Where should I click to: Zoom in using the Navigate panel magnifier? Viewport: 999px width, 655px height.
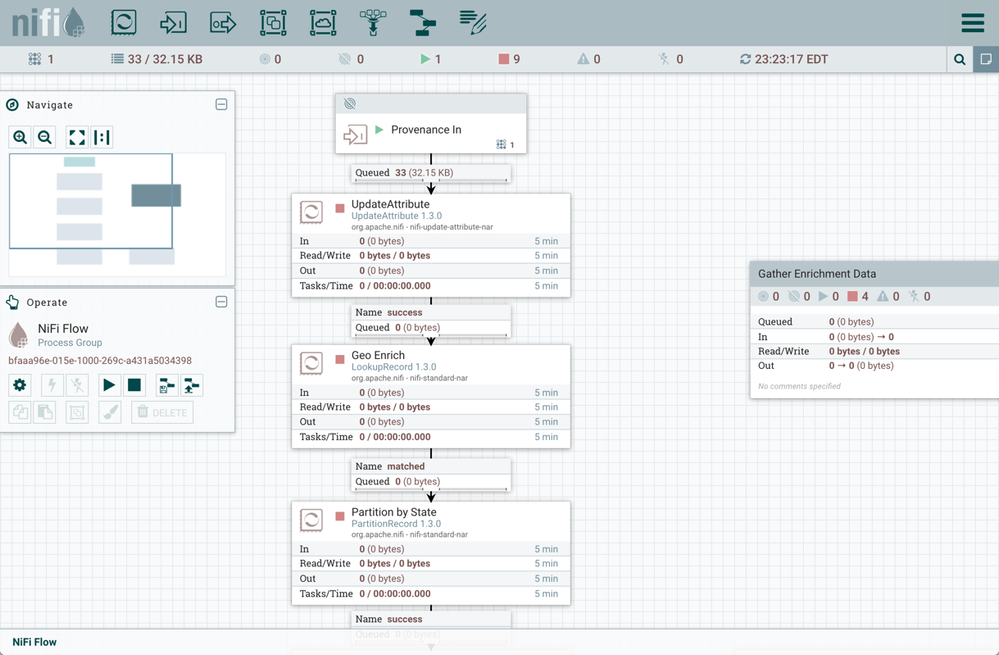click(20, 138)
